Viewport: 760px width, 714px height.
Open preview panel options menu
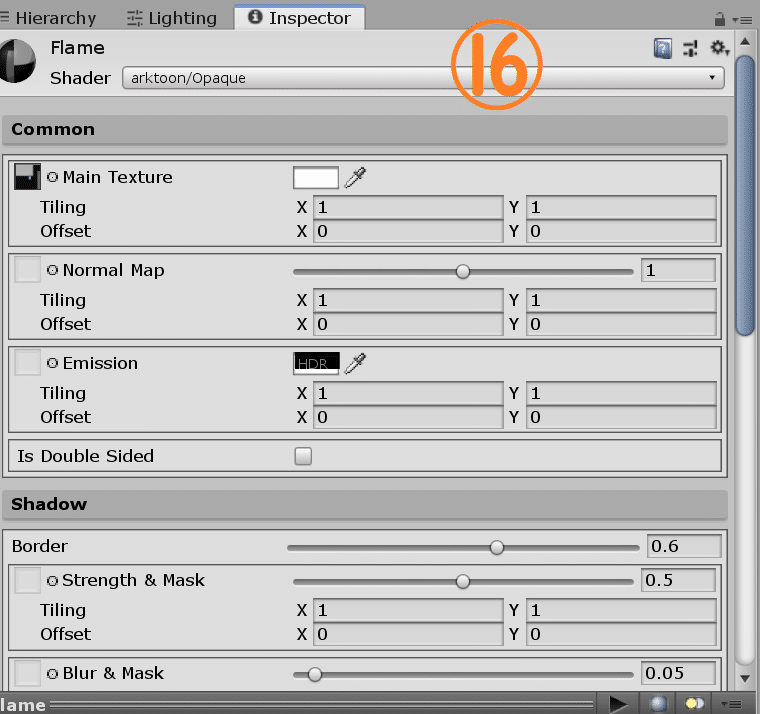731,704
